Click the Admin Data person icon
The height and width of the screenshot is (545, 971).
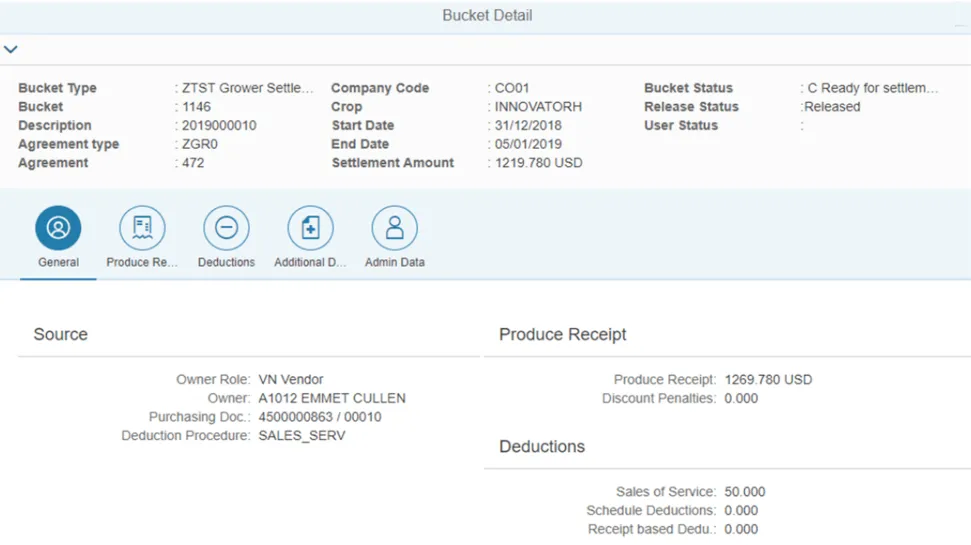(394, 228)
